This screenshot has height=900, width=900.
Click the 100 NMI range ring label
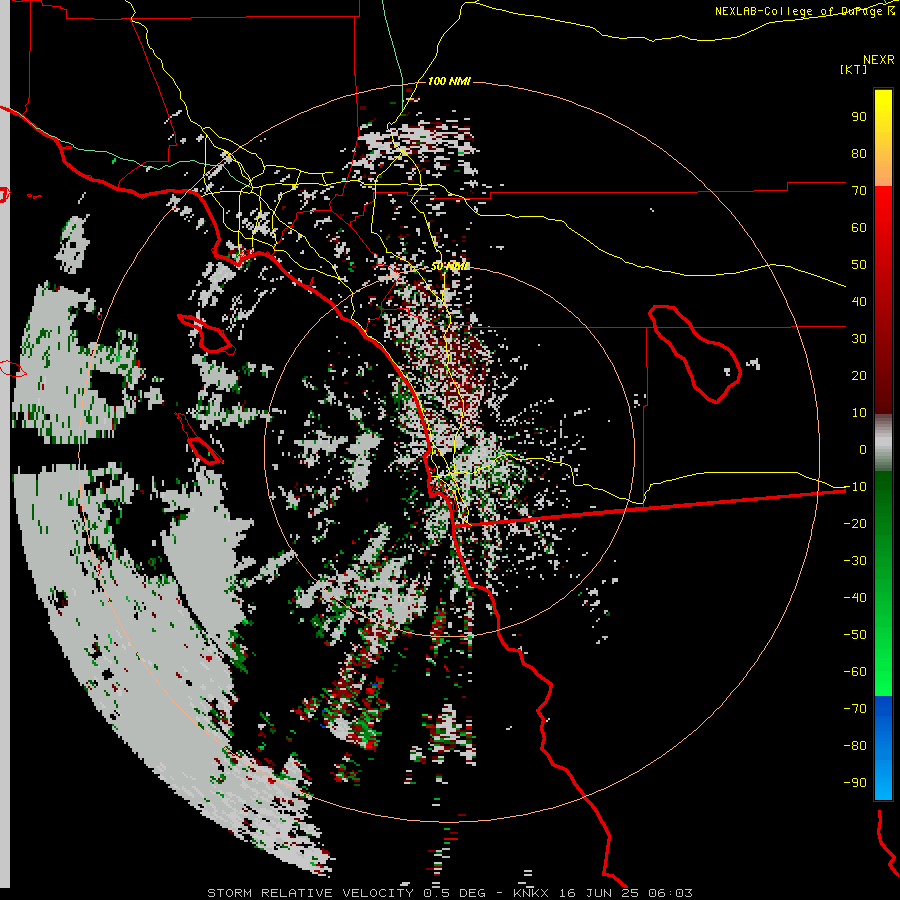449,81
